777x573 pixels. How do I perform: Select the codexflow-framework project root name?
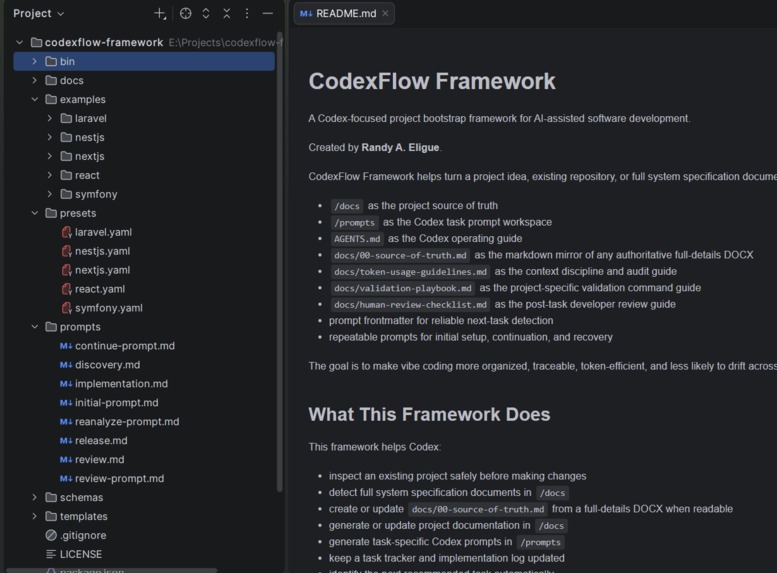(104, 43)
